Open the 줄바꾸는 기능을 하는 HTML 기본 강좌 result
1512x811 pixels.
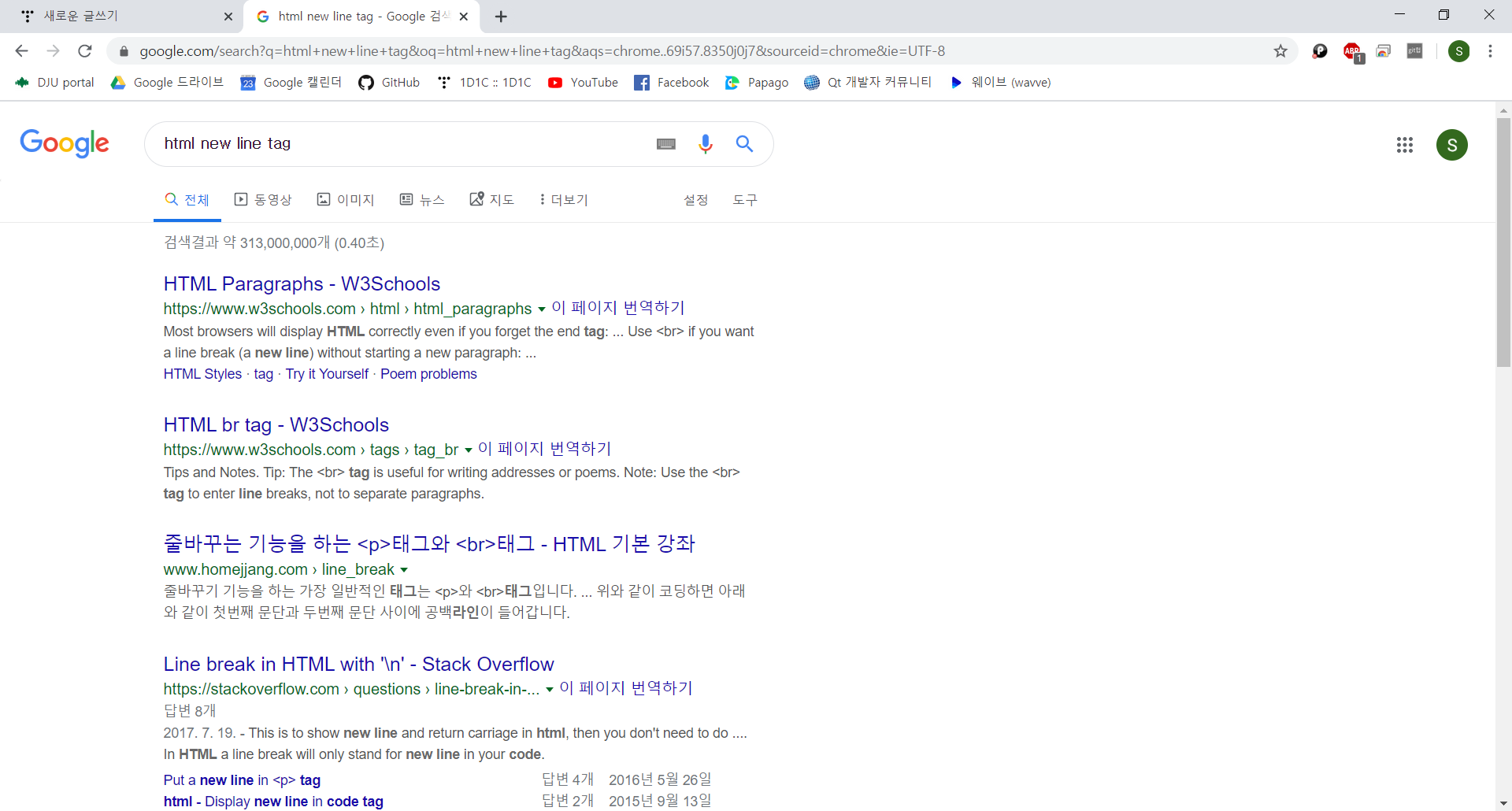click(x=429, y=543)
